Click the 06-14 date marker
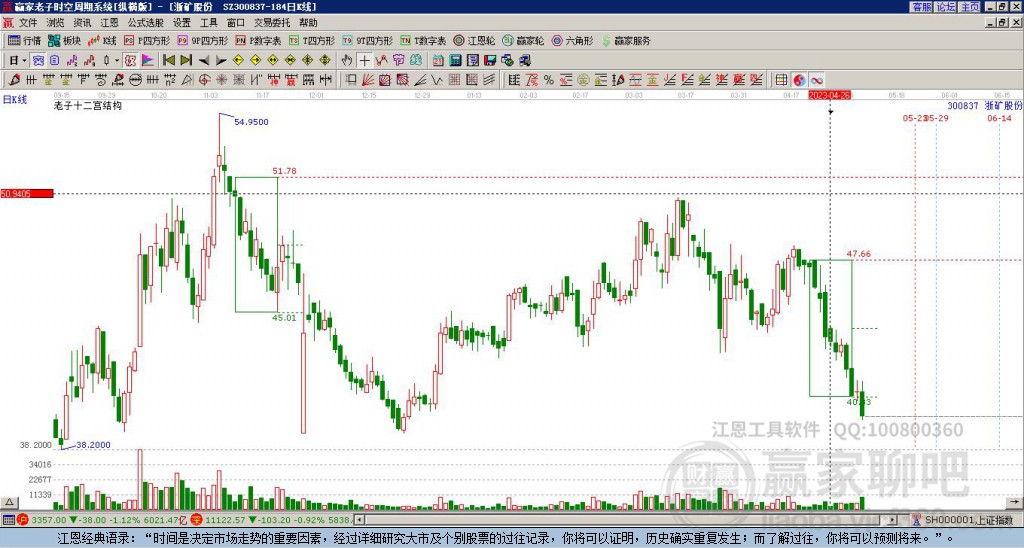This screenshot has width=1024, height=548. coord(999,118)
